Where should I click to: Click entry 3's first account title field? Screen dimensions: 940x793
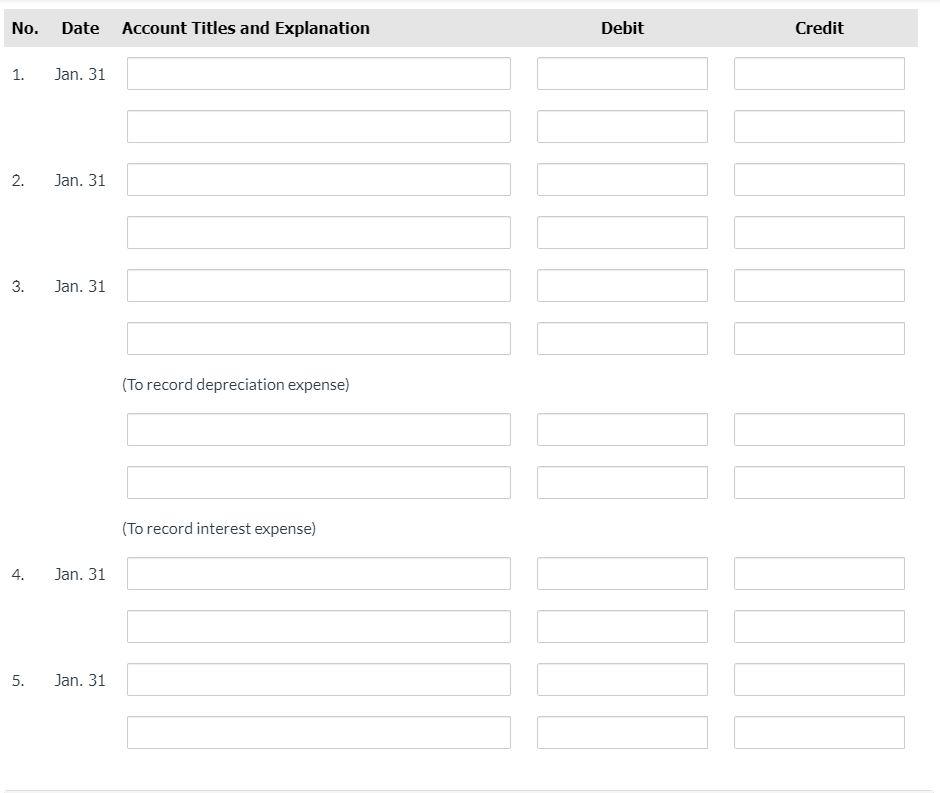pyautogui.click(x=318, y=286)
